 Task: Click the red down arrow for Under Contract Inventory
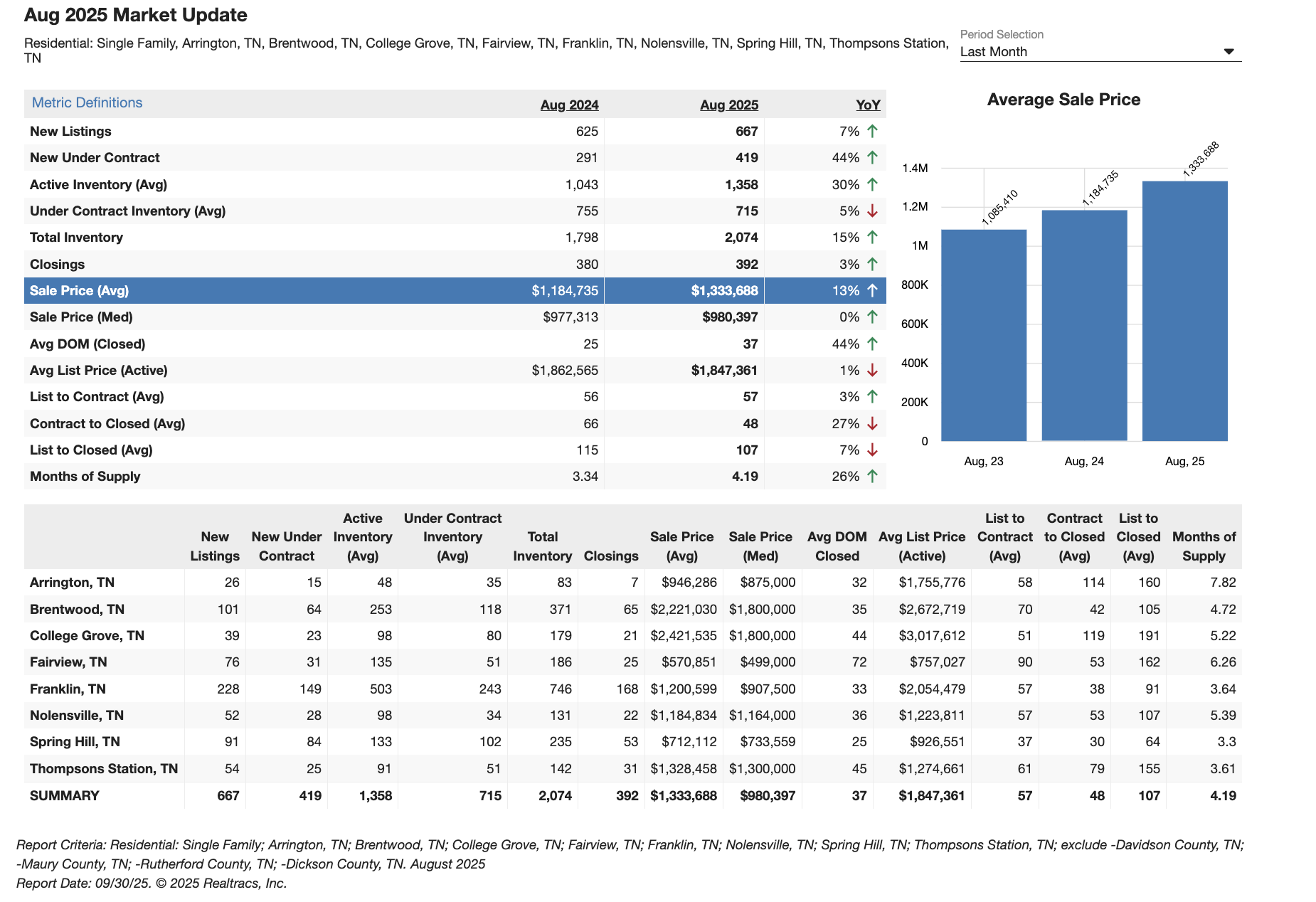tap(872, 211)
